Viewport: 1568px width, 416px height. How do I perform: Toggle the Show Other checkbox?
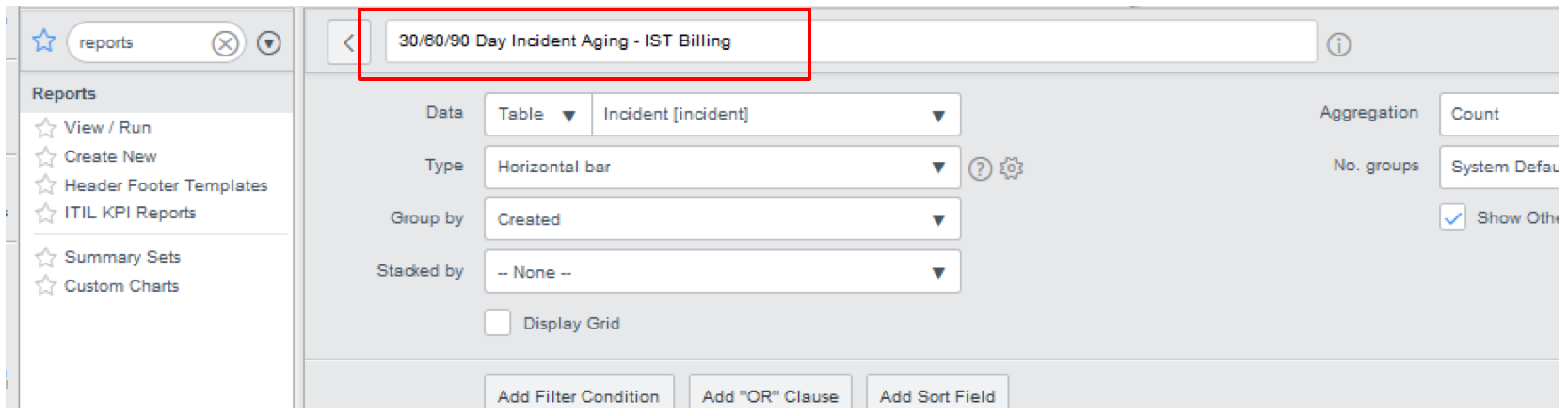(1453, 218)
